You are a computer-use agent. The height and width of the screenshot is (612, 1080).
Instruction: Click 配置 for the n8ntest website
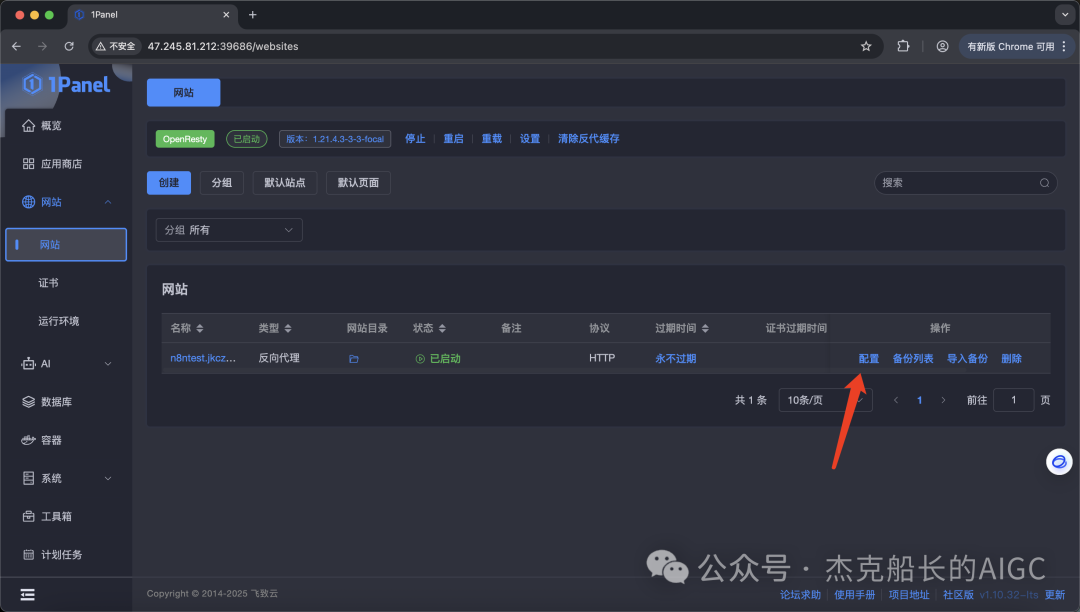869,359
